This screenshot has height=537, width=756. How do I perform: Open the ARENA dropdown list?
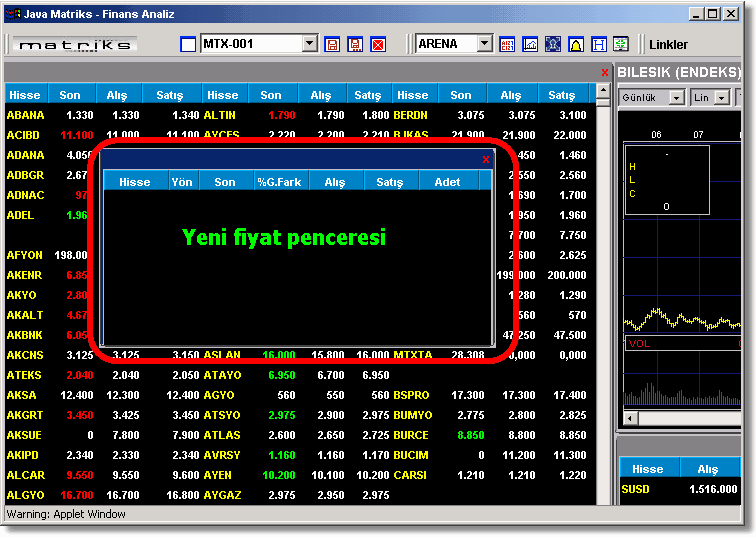(x=485, y=44)
